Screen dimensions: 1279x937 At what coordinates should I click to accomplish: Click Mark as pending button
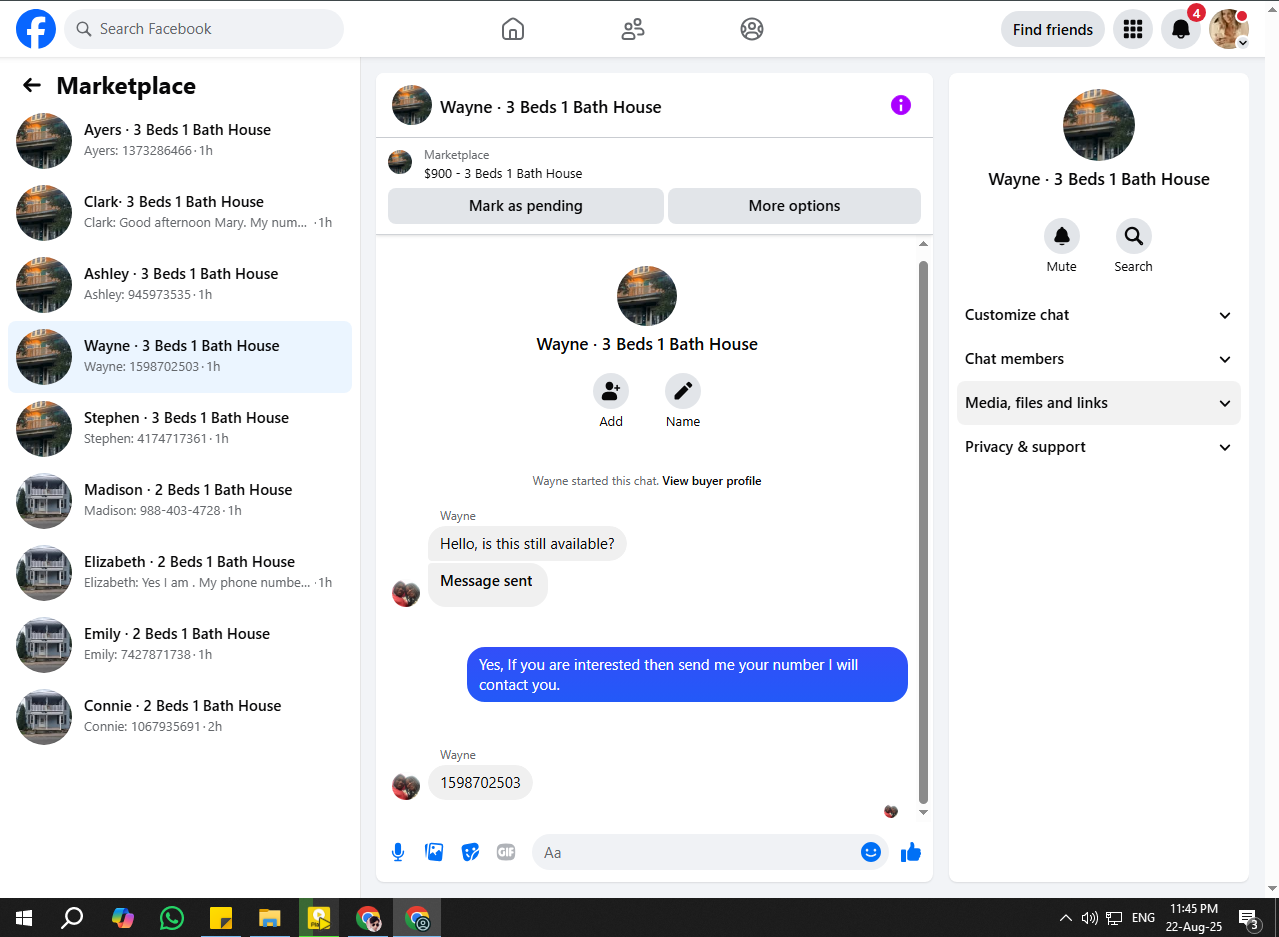point(526,206)
